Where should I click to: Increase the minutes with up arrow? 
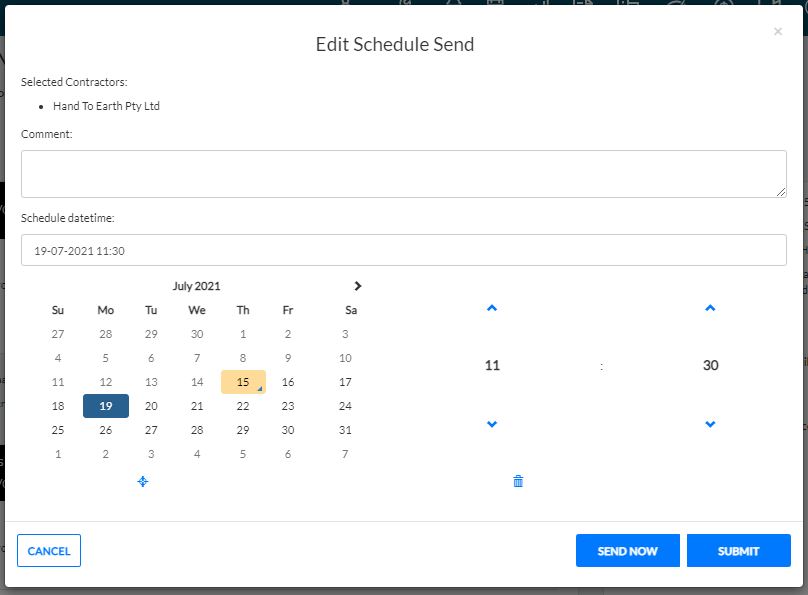[710, 308]
